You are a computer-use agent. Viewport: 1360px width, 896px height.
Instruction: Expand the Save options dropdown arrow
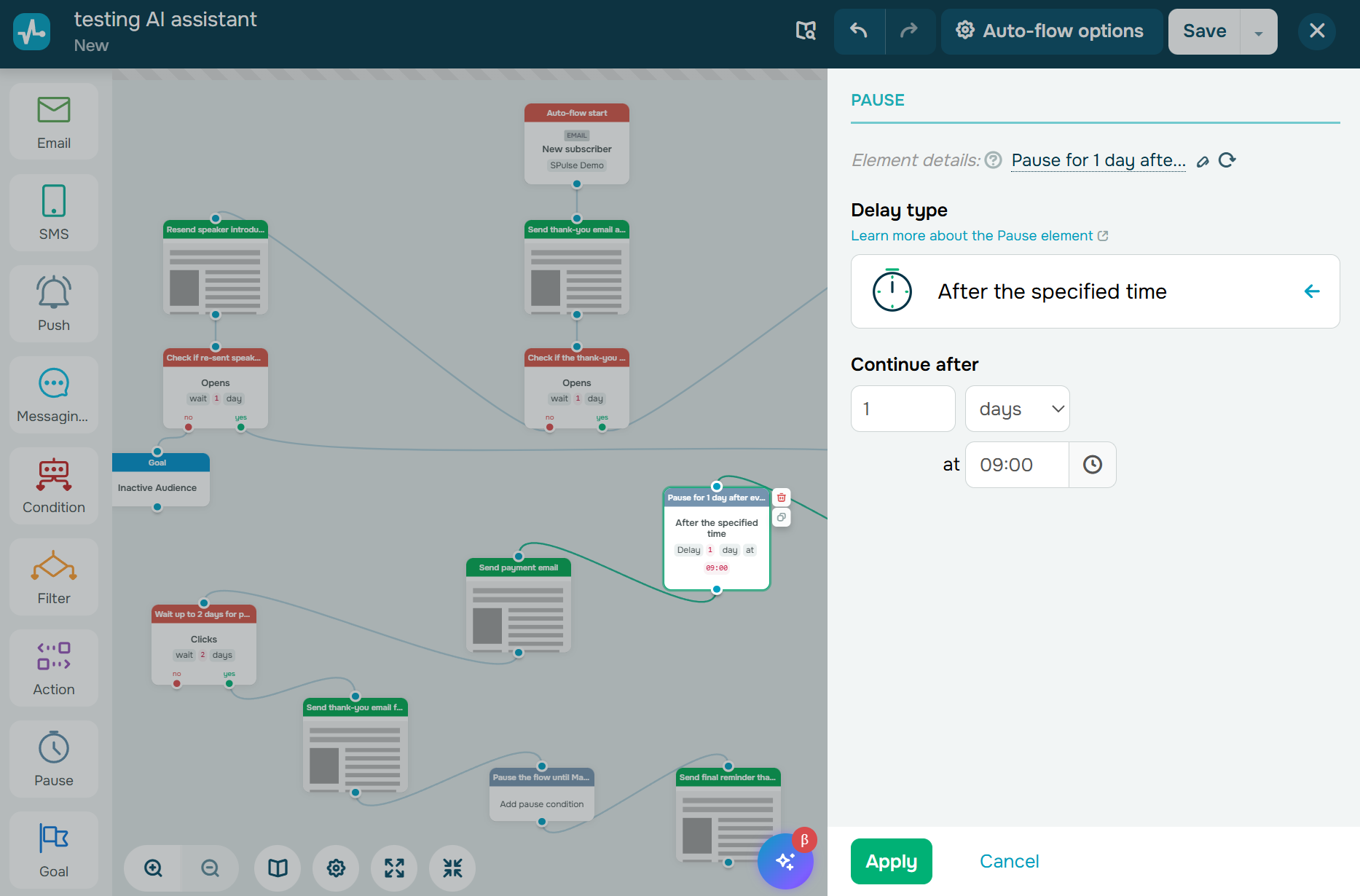tap(1259, 31)
